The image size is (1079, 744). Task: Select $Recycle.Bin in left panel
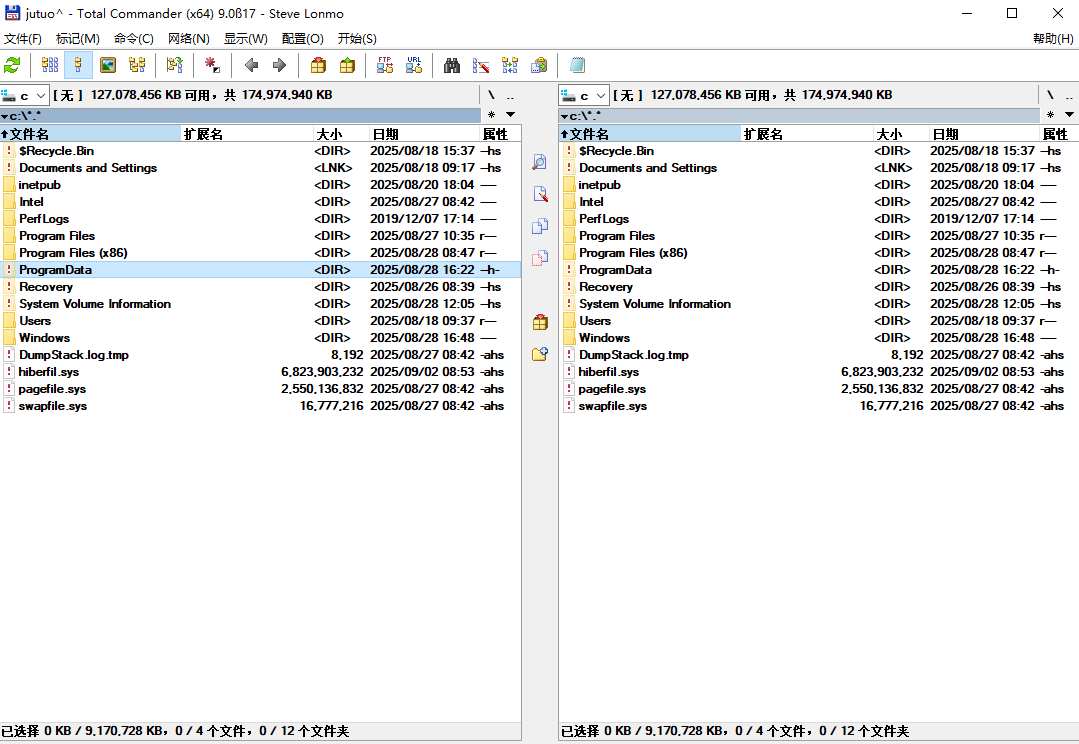pyautogui.click(x=260, y=151)
